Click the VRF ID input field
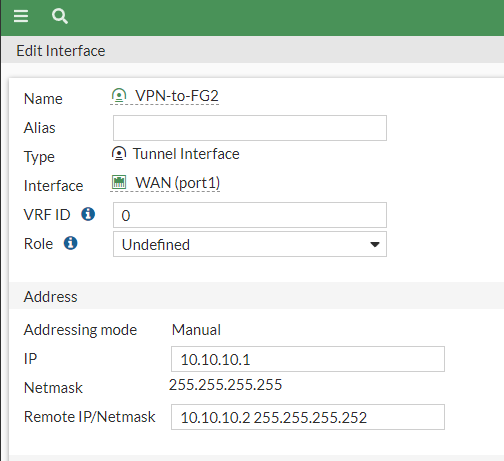The image size is (504, 461). [x=250, y=215]
